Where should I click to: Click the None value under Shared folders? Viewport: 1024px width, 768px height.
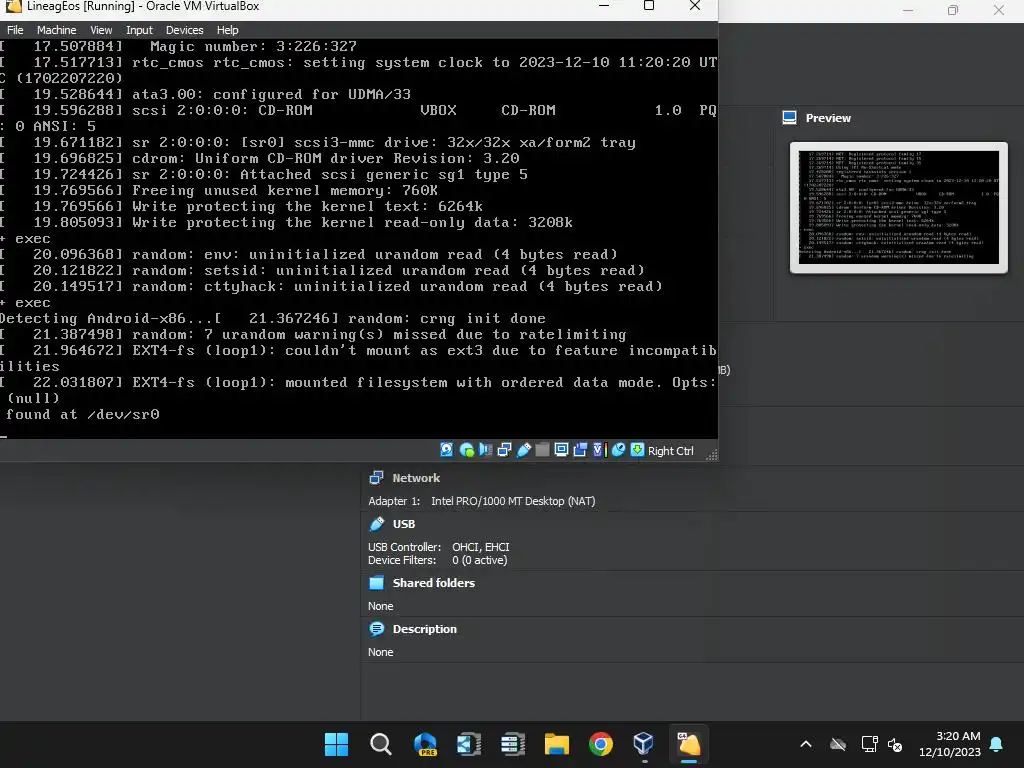[x=381, y=606]
